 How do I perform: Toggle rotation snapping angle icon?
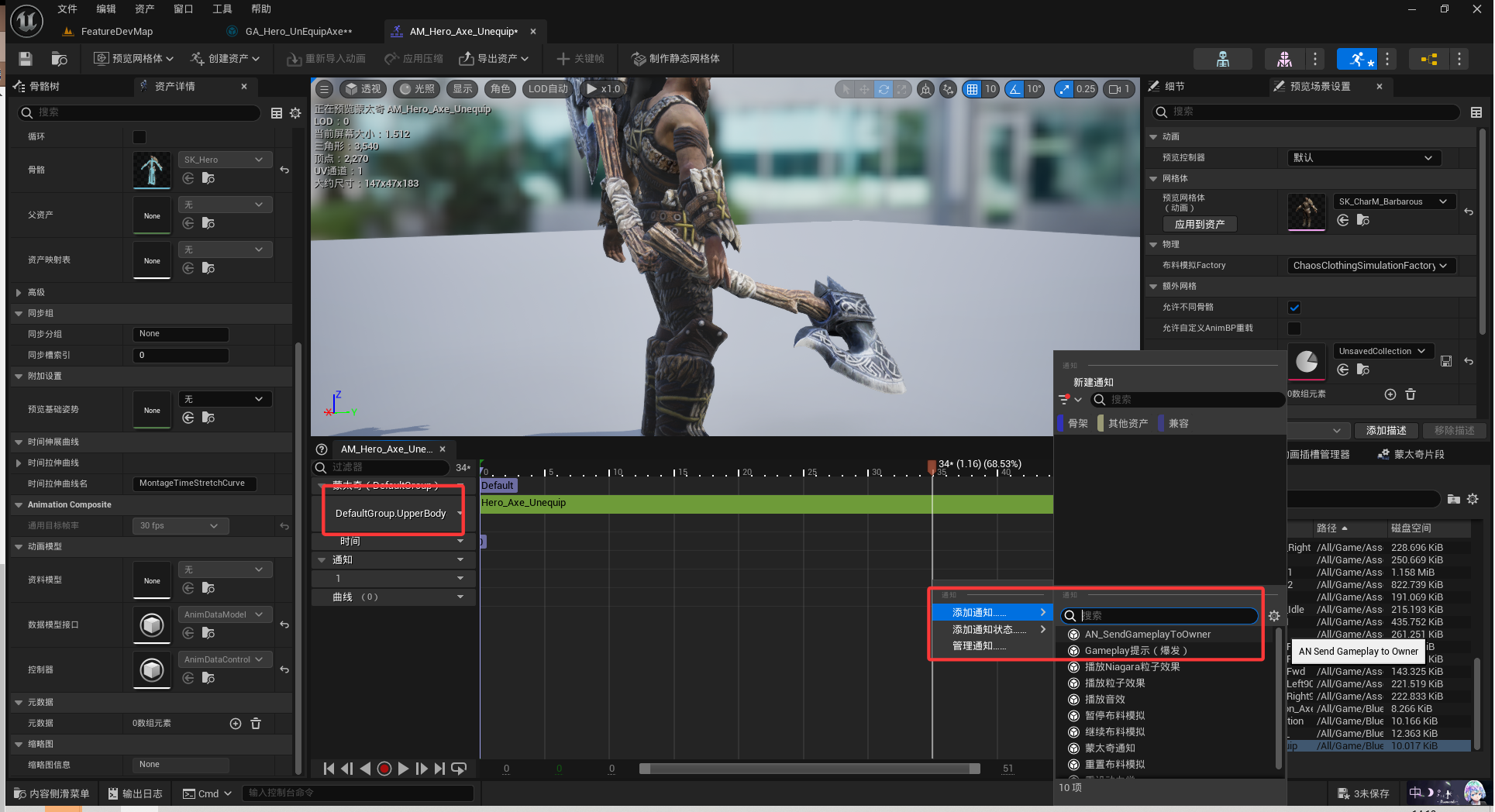point(1014,89)
